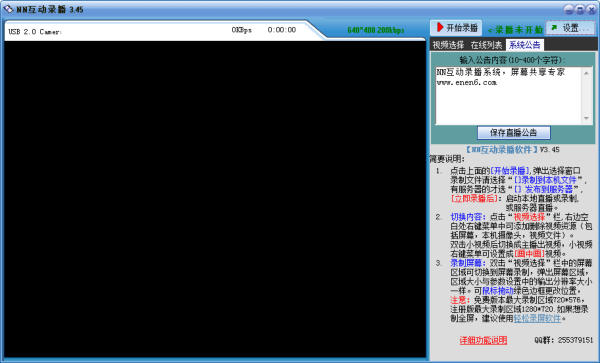The width and height of the screenshot is (600, 363).
Task: Click the 开始录播 start recording button
Action: pyautogui.click(x=456, y=28)
